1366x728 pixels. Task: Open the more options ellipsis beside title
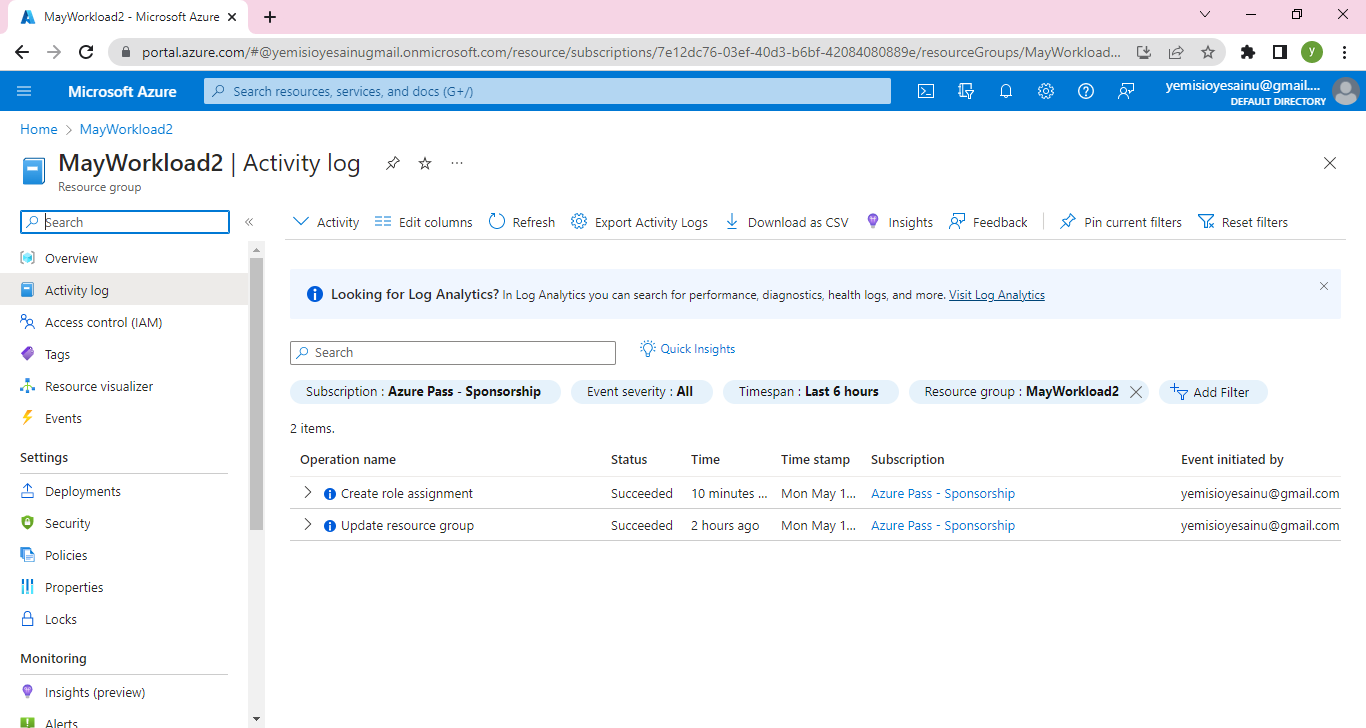457,163
